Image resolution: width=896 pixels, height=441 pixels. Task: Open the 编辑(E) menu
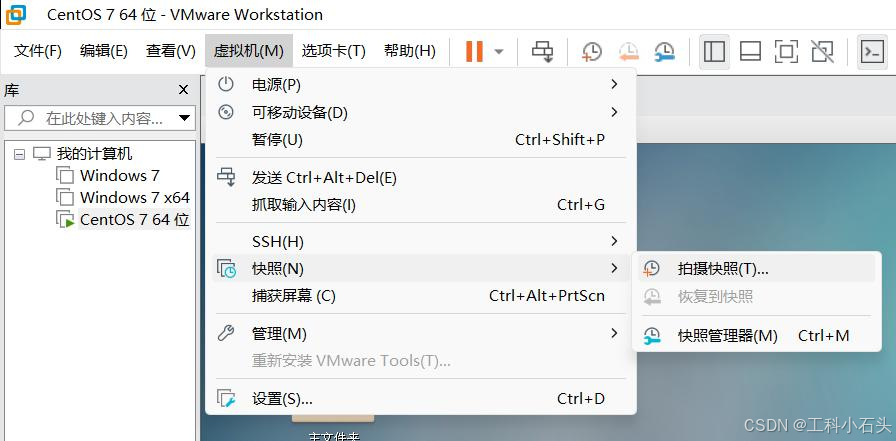click(103, 51)
